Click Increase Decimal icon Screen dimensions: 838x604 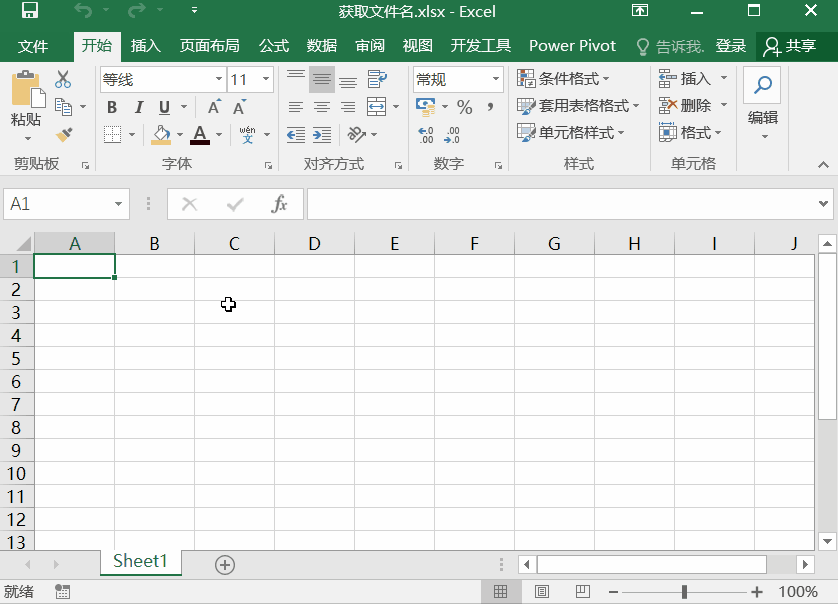(x=425, y=135)
